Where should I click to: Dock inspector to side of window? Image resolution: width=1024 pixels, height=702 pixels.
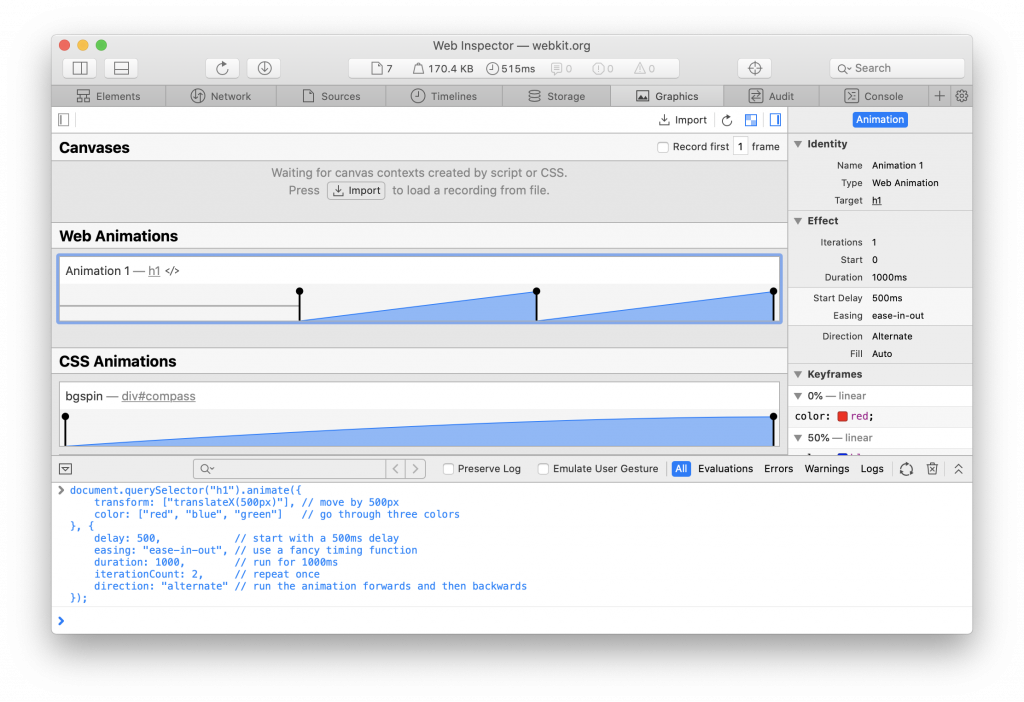pyautogui.click(x=80, y=68)
